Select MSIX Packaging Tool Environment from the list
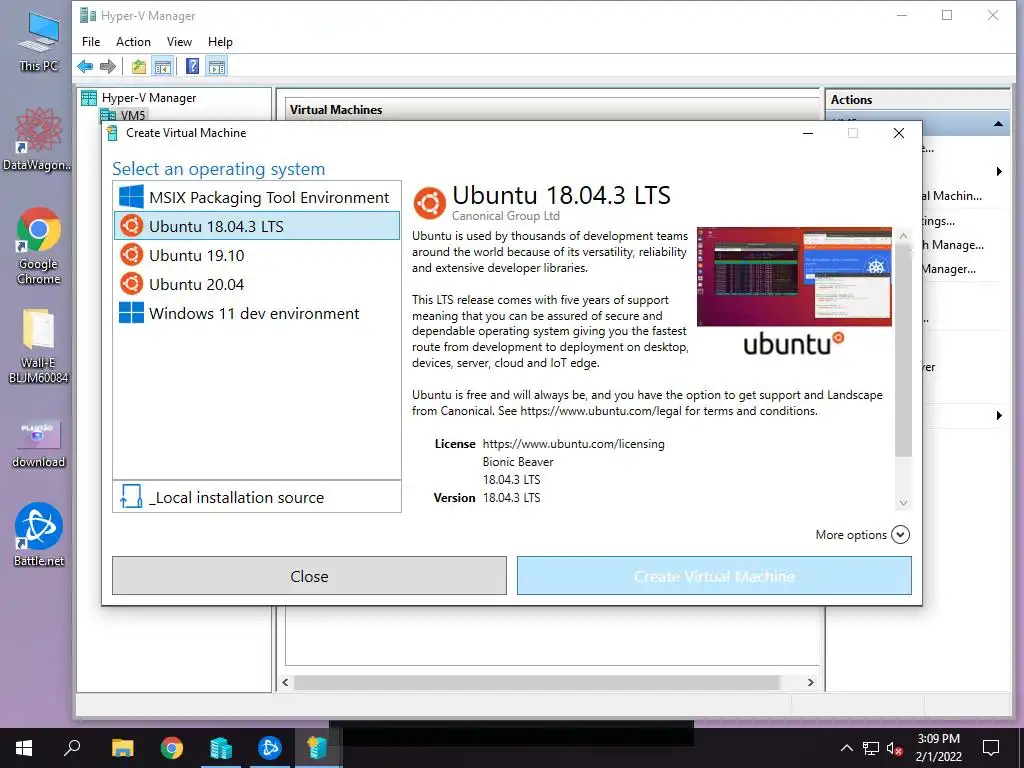 point(257,197)
